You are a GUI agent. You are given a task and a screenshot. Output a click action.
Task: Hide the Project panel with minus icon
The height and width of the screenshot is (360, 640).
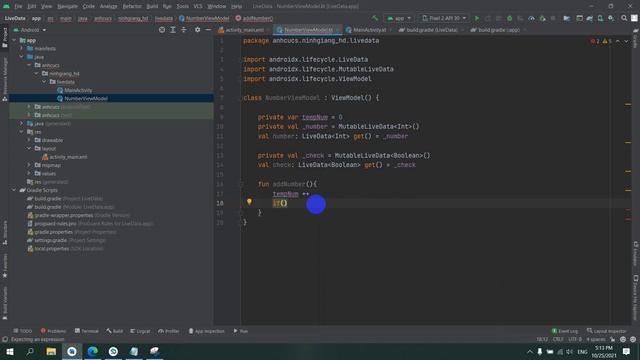tap(208, 30)
